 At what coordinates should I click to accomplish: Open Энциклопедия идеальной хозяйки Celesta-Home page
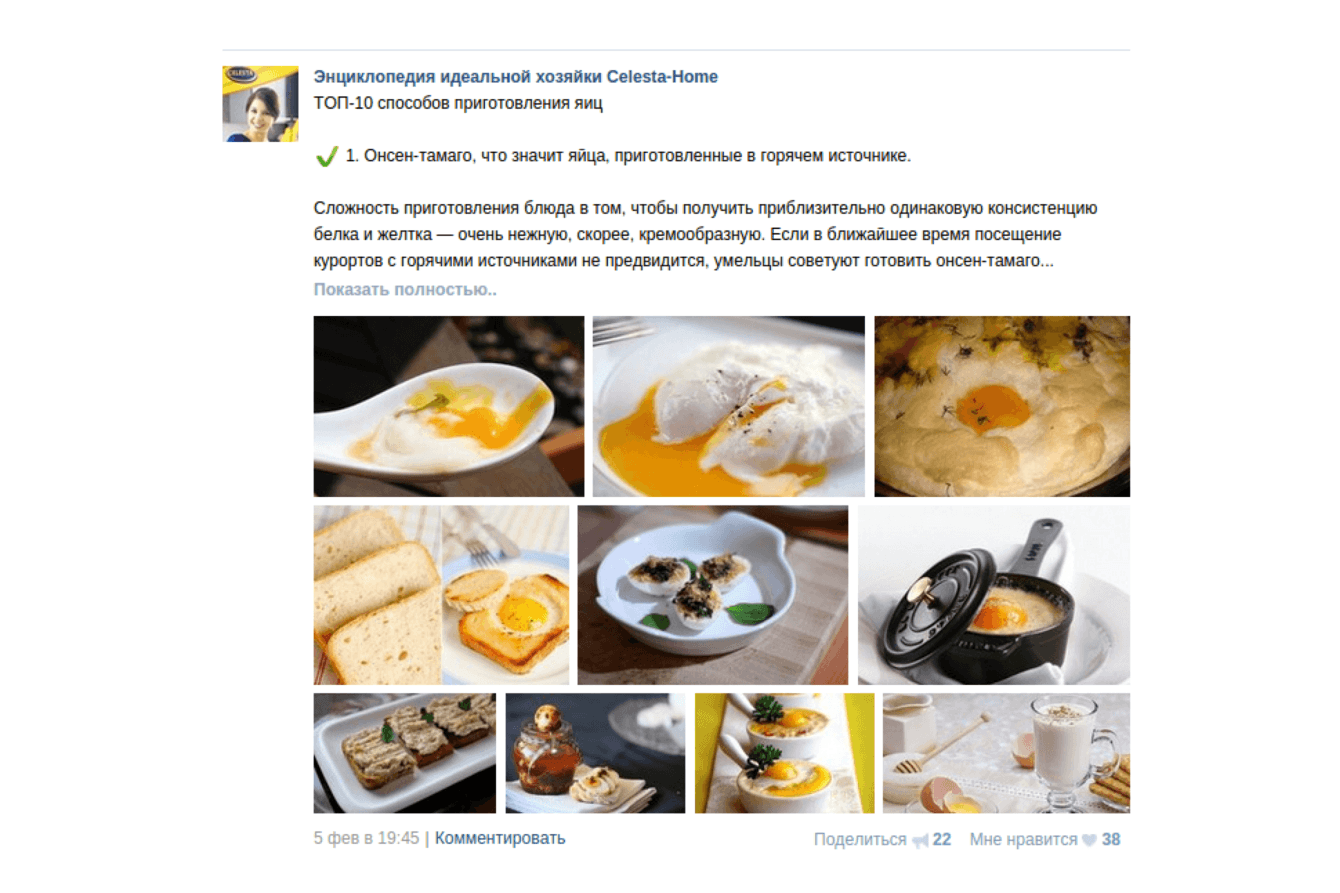[x=516, y=77]
